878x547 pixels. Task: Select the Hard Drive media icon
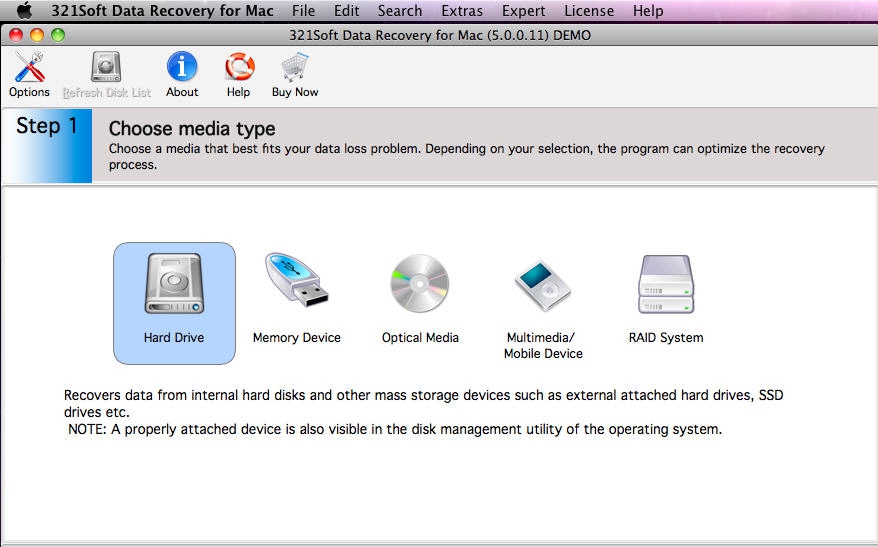click(174, 284)
